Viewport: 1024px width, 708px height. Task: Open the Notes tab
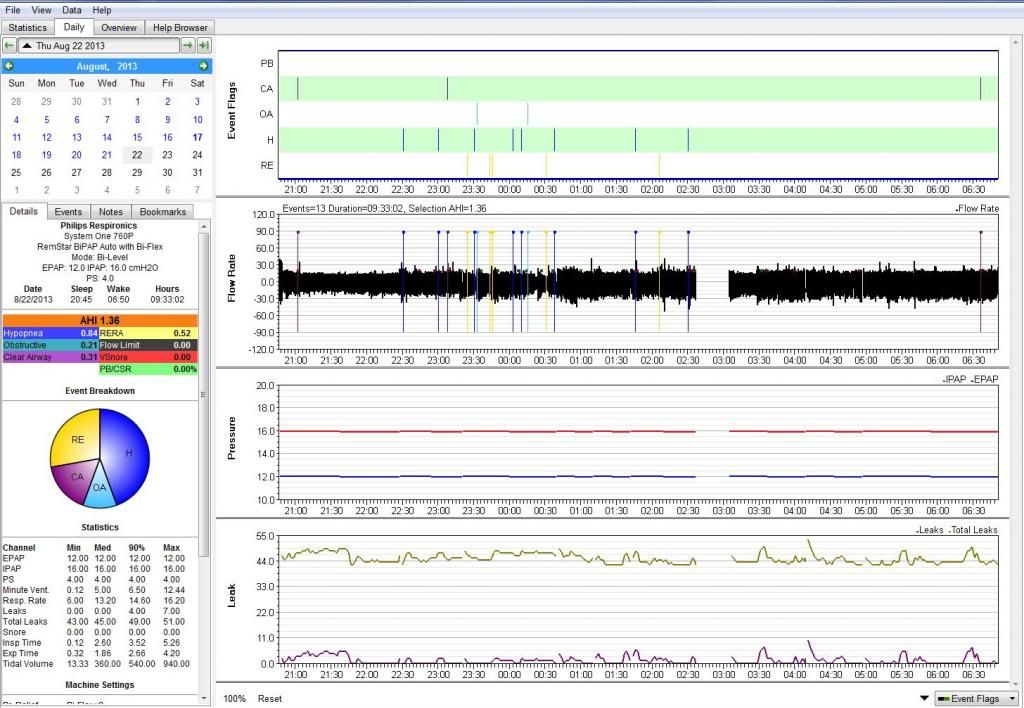[110, 212]
